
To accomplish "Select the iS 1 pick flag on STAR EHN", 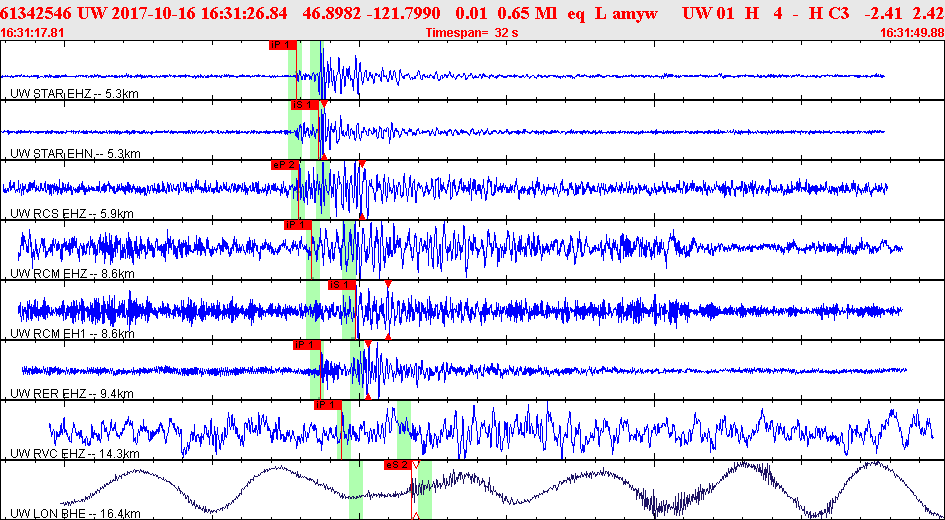I will (x=304, y=105).
